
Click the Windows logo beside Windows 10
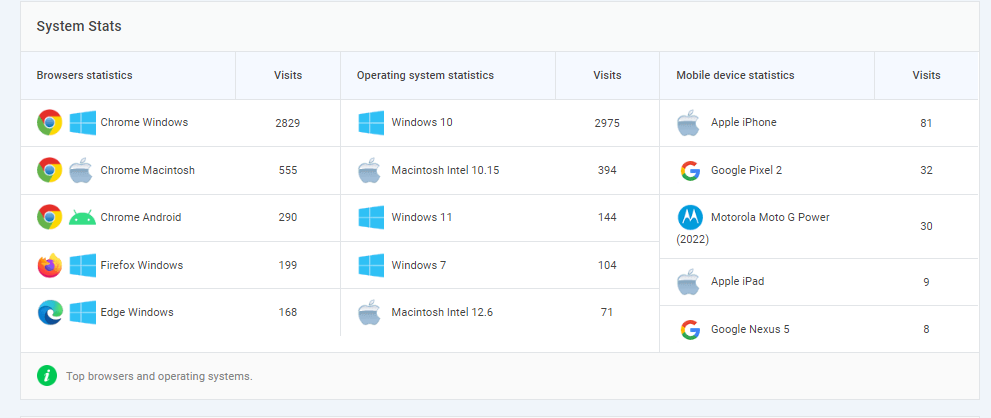tap(371, 123)
